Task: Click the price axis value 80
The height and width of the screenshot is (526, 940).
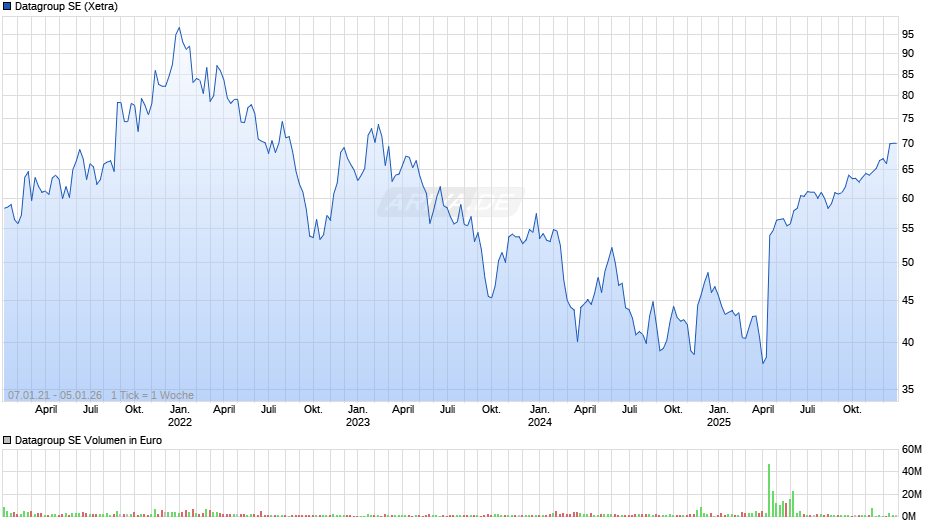Action: [908, 95]
